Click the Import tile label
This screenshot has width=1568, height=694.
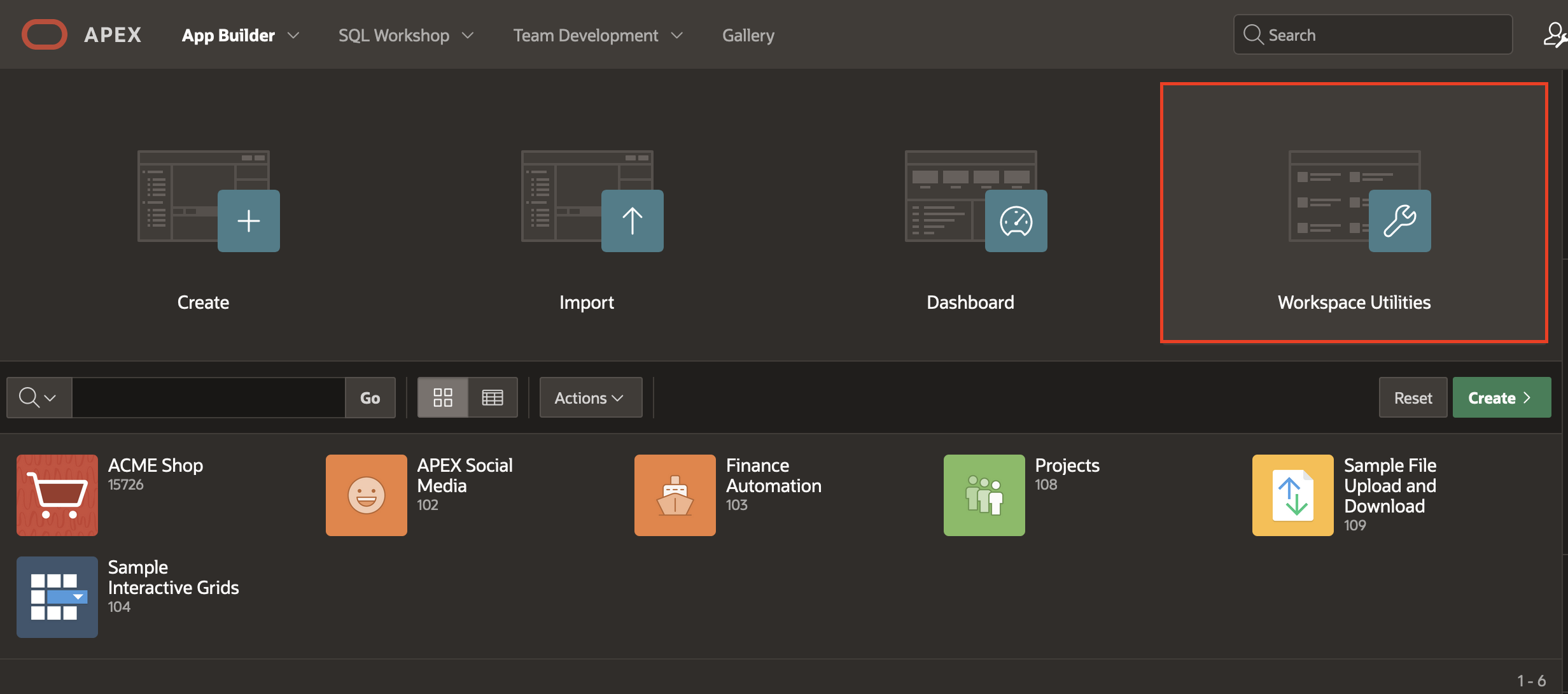[x=587, y=302]
